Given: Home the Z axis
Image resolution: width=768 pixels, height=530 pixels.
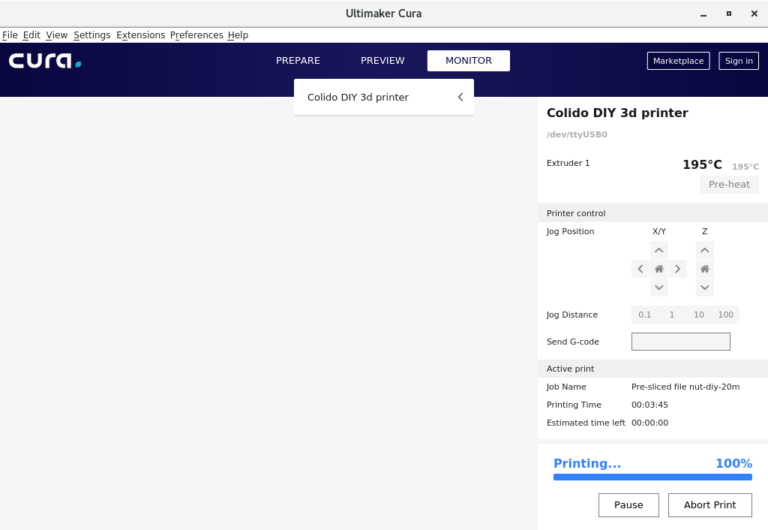Looking at the screenshot, I should pos(705,269).
